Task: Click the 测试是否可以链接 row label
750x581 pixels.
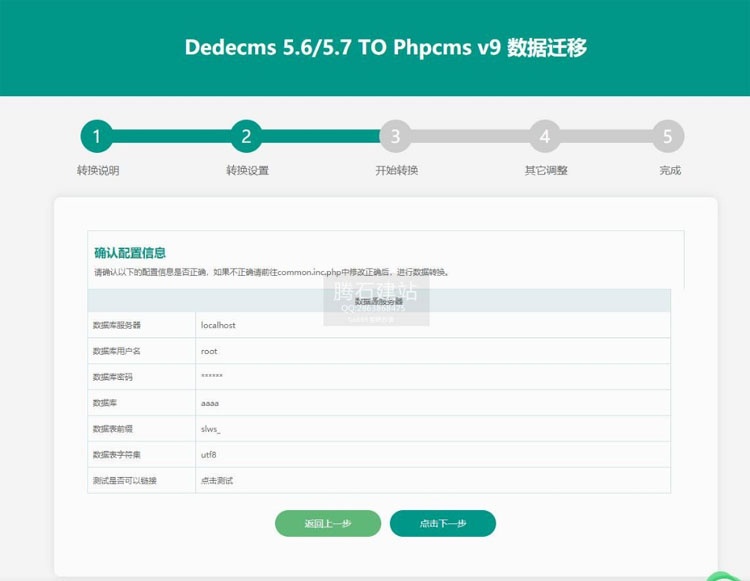Action: click(124, 481)
